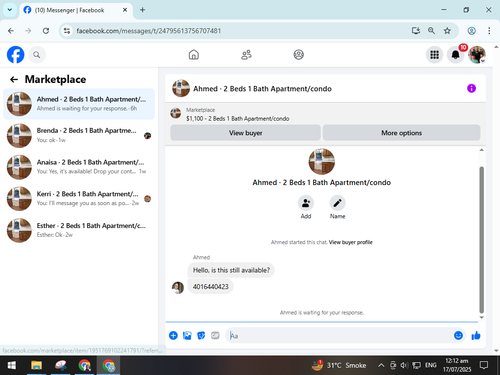500x375 pixels.
Task: Open the Ahmed conversation in list
Action: click(79, 104)
